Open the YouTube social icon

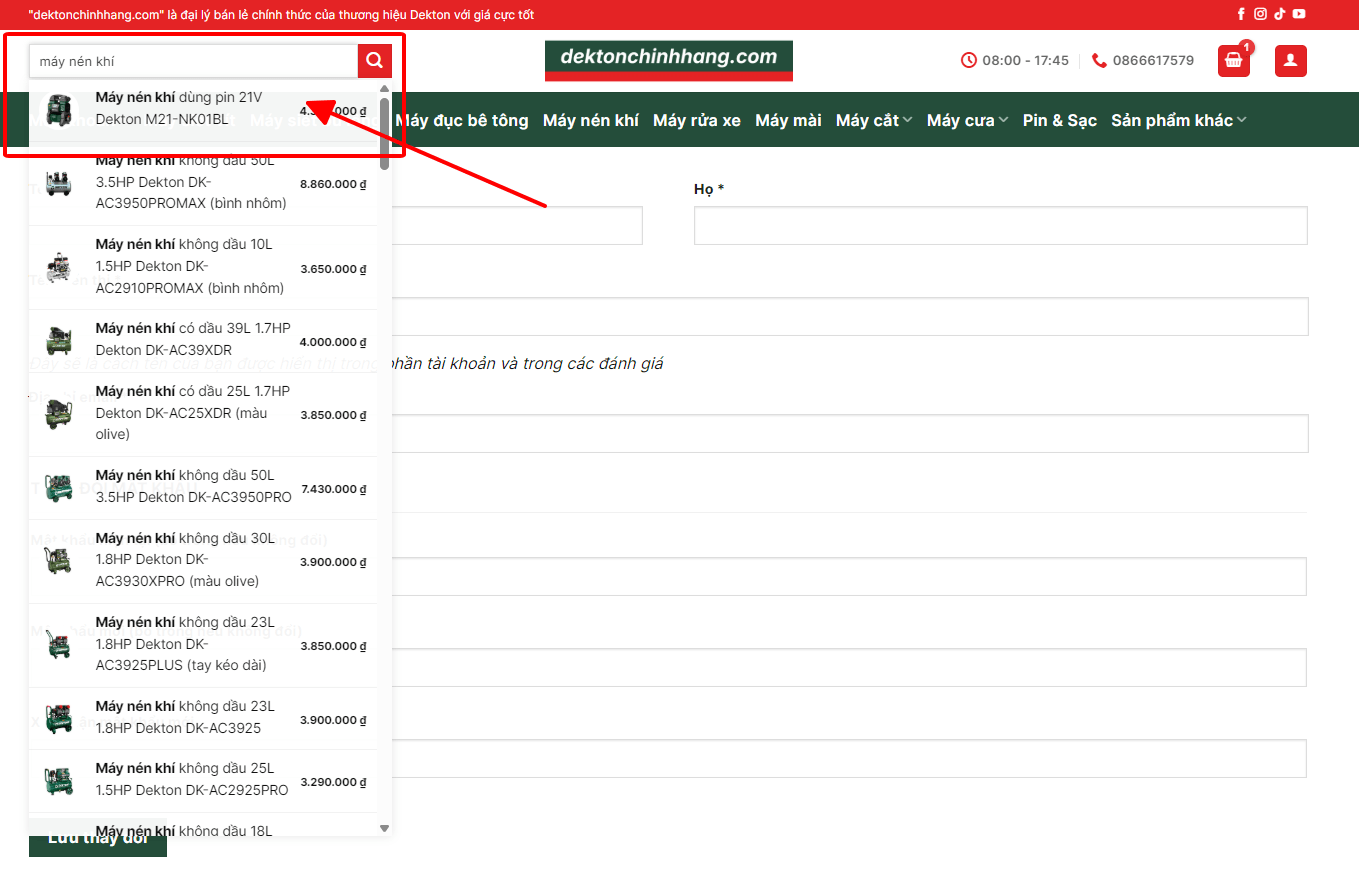pos(1298,14)
